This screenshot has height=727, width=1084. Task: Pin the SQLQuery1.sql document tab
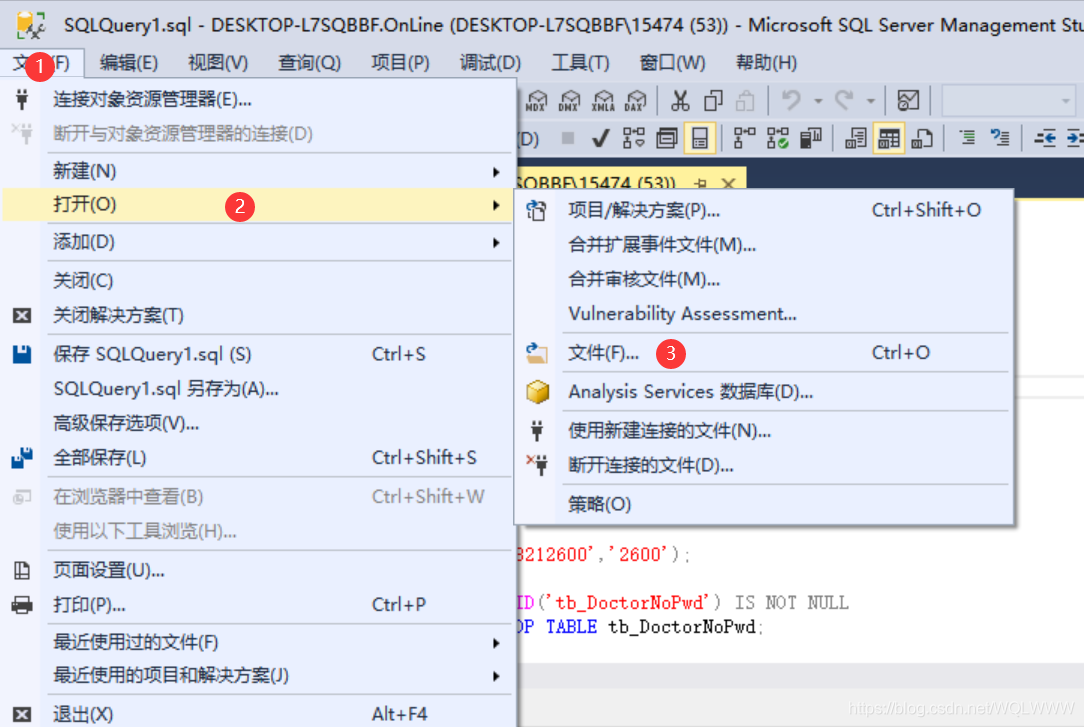tap(700, 184)
